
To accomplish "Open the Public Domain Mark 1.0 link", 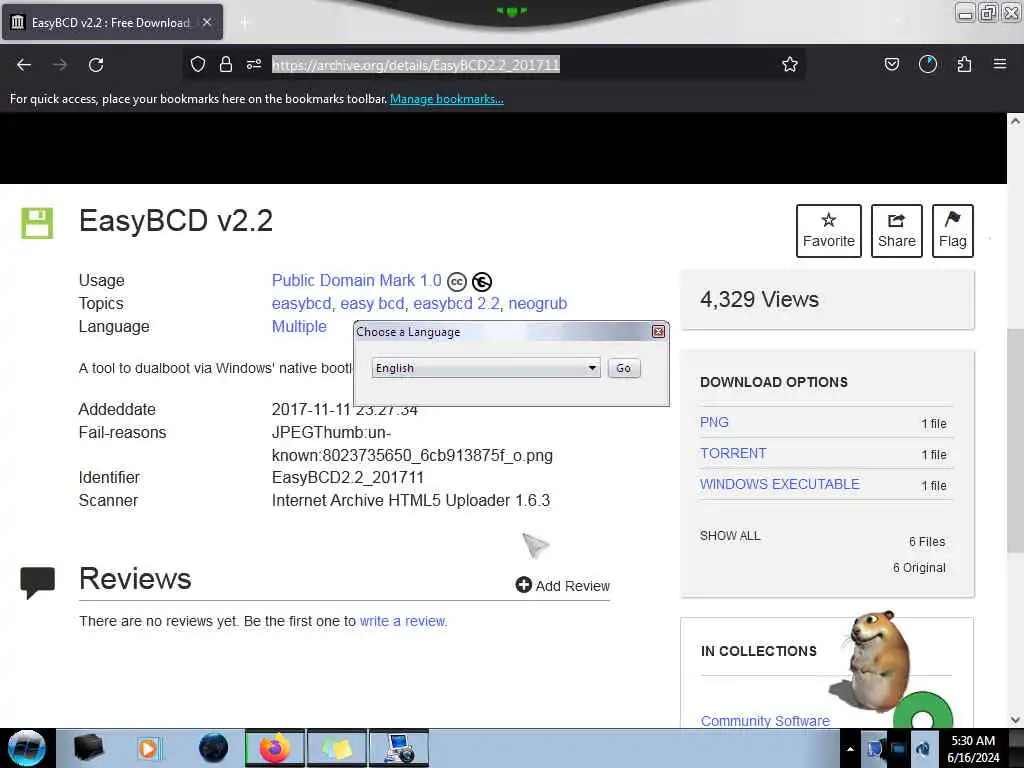I will [x=357, y=280].
